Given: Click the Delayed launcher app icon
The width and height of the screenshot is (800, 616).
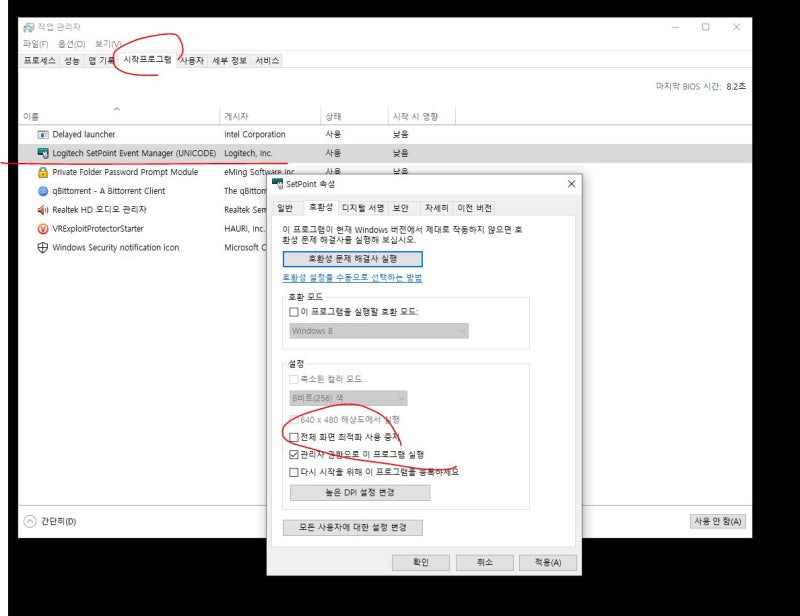Looking at the screenshot, I should click(43, 135).
